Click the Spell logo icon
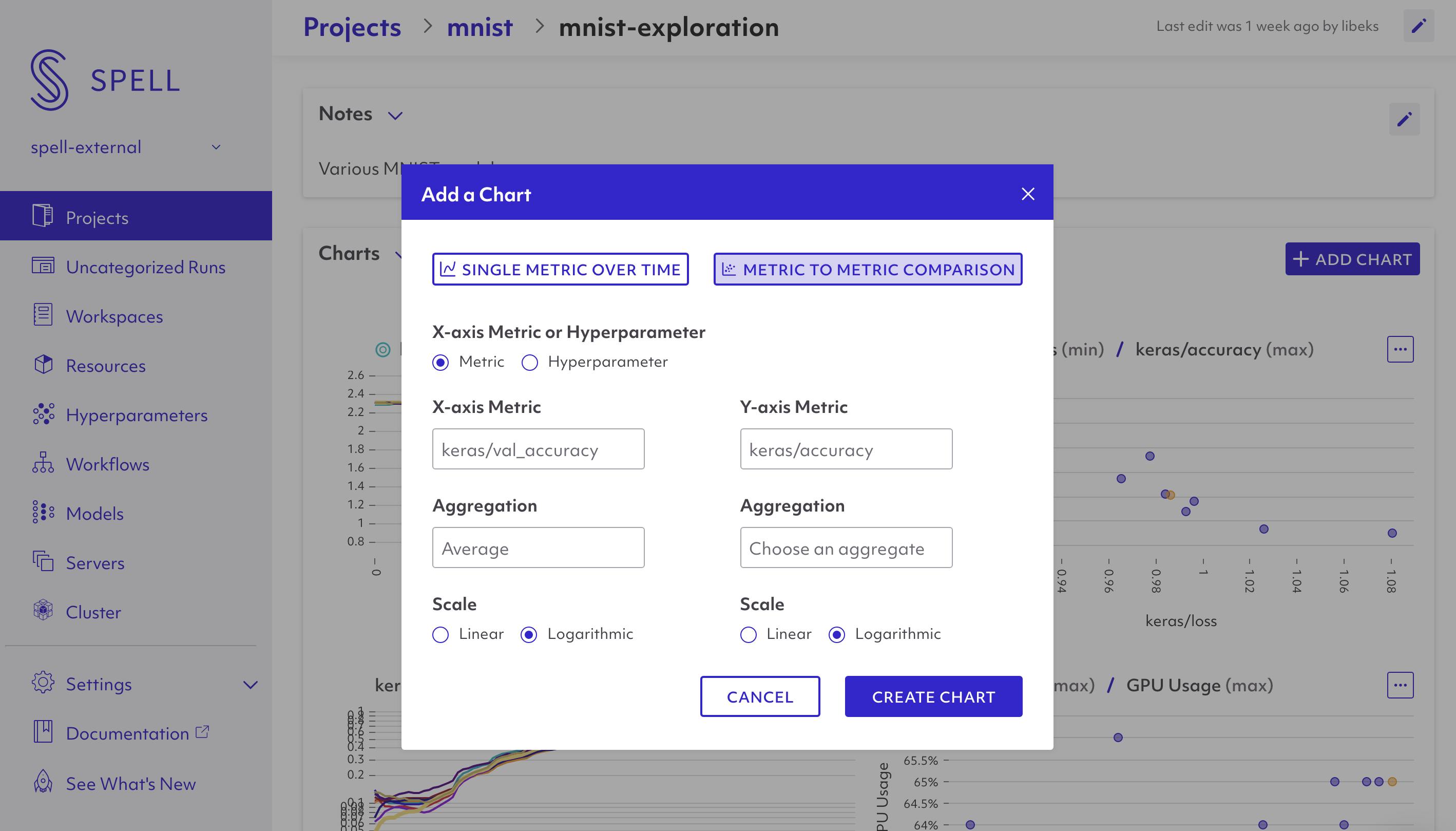Image resolution: width=1456 pixels, height=831 pixels. (x=50, y=80)
